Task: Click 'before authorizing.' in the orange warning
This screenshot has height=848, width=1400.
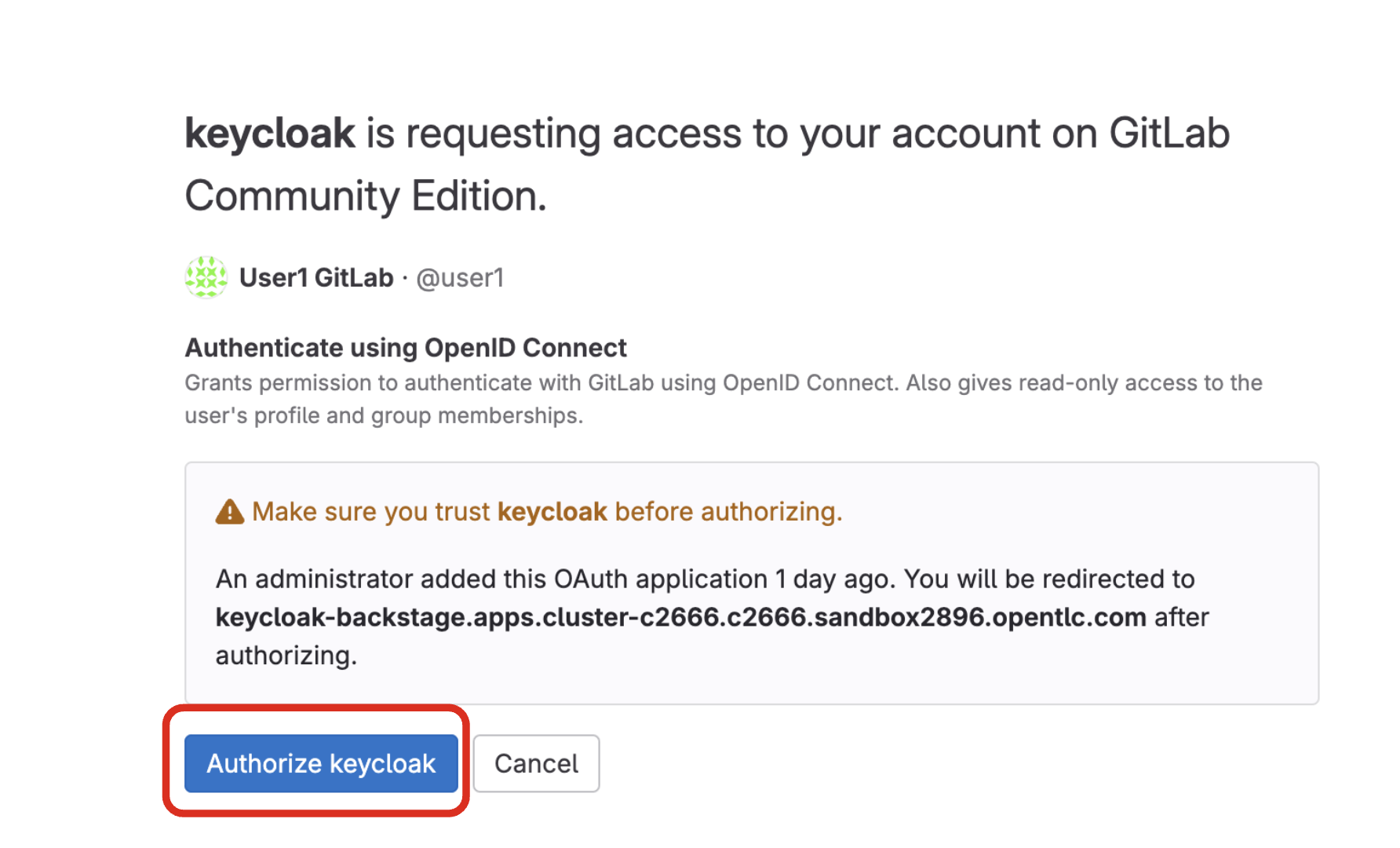Action: tap(727, 512)
